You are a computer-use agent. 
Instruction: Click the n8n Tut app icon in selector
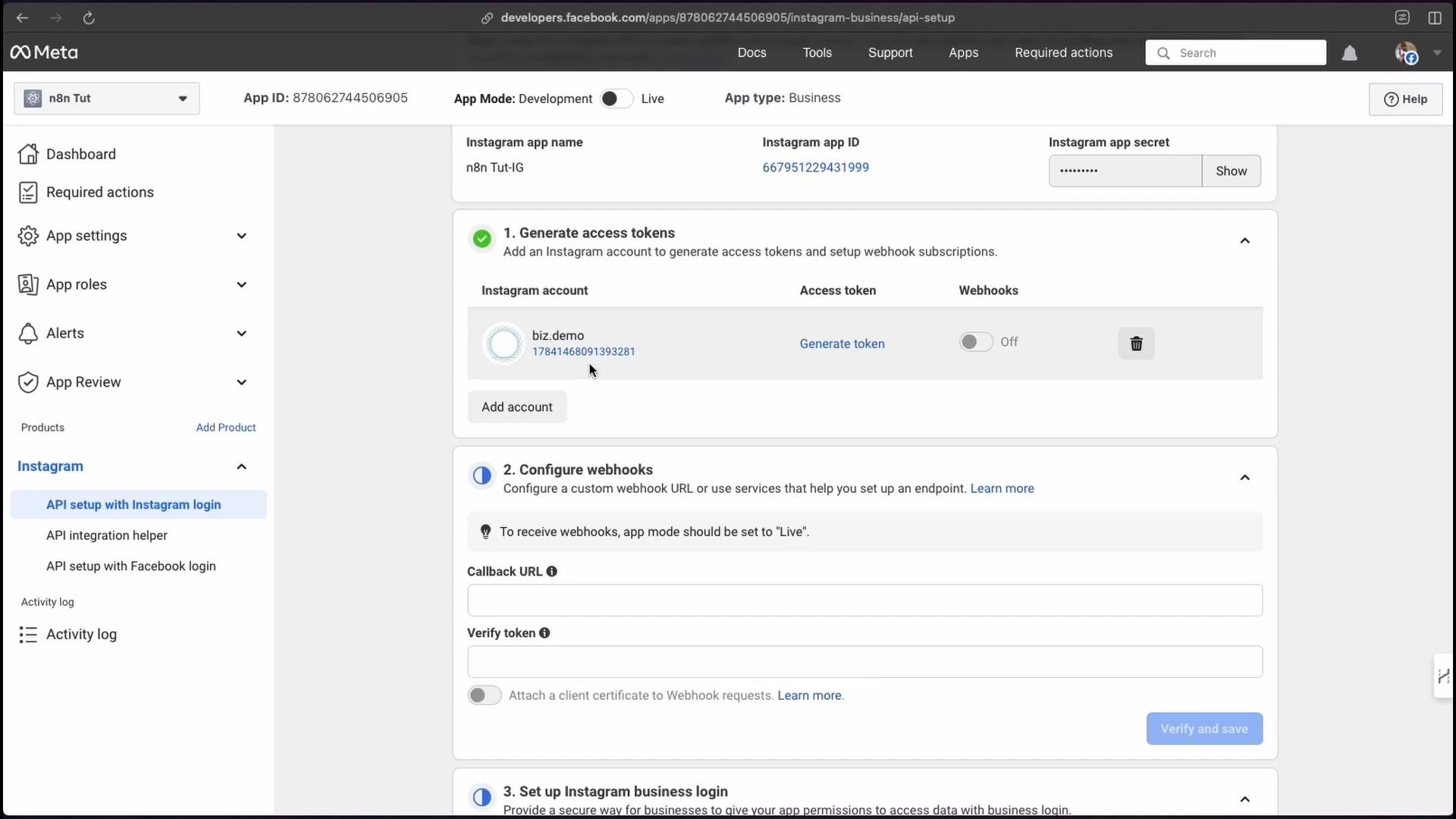tap(33, 99)
